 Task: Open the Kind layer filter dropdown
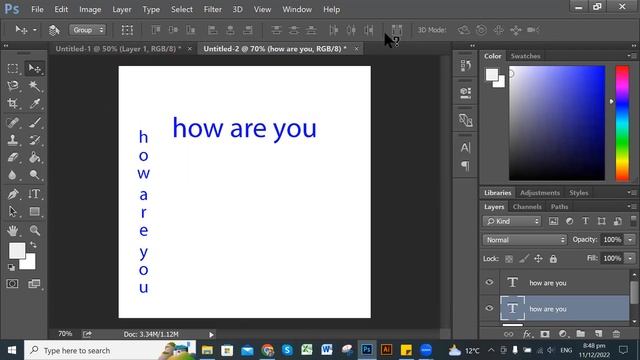(512, 221)
